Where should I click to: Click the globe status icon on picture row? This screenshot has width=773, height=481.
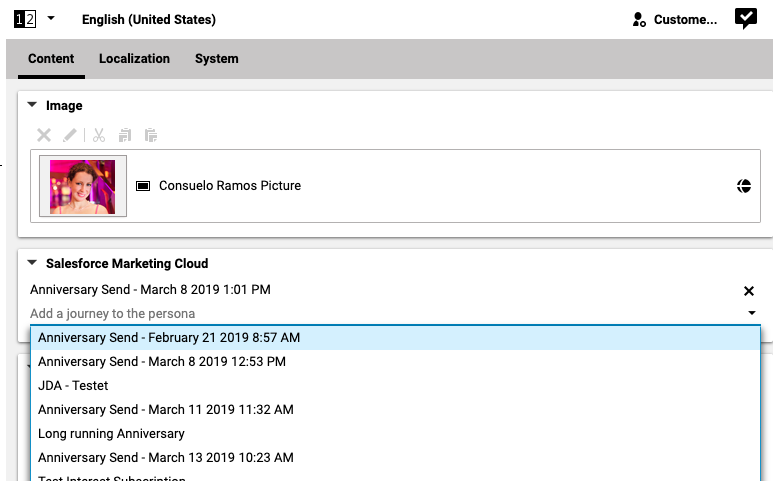coord(743,186)
